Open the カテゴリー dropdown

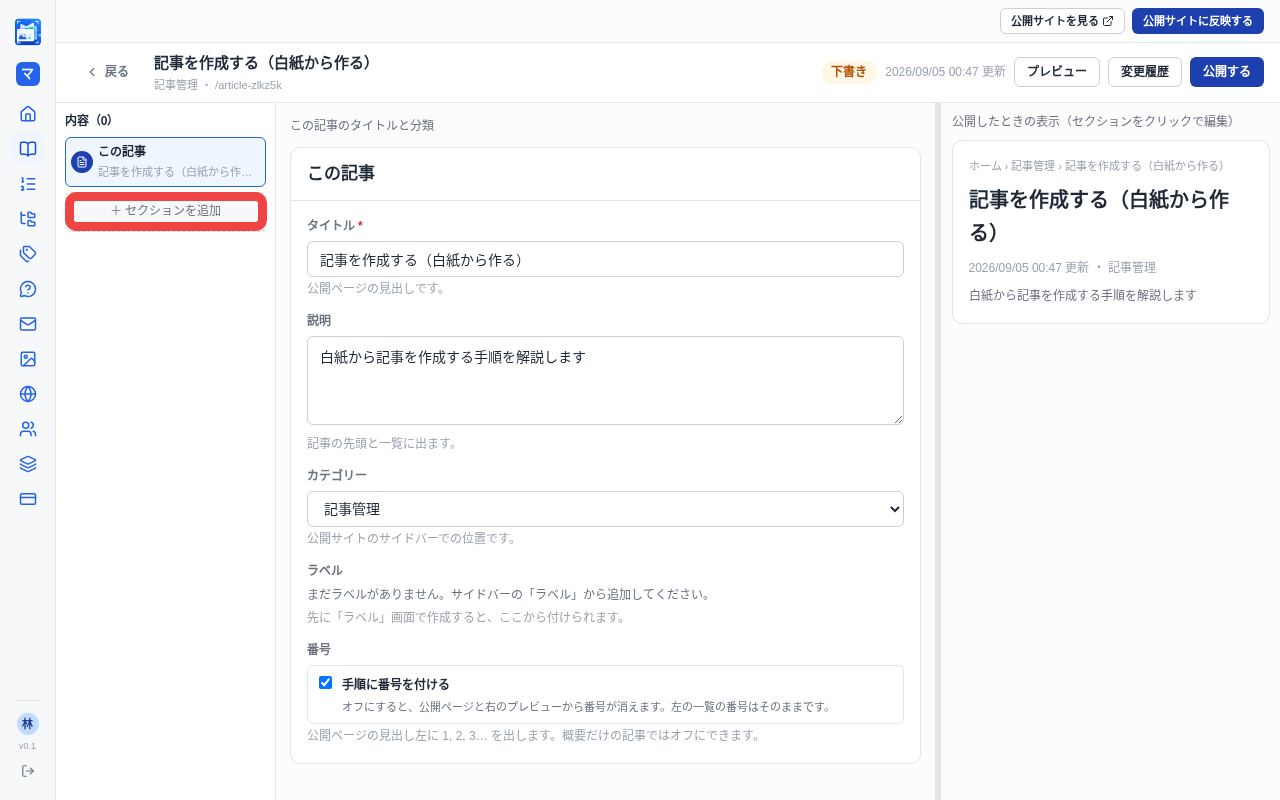pos(605,509)
